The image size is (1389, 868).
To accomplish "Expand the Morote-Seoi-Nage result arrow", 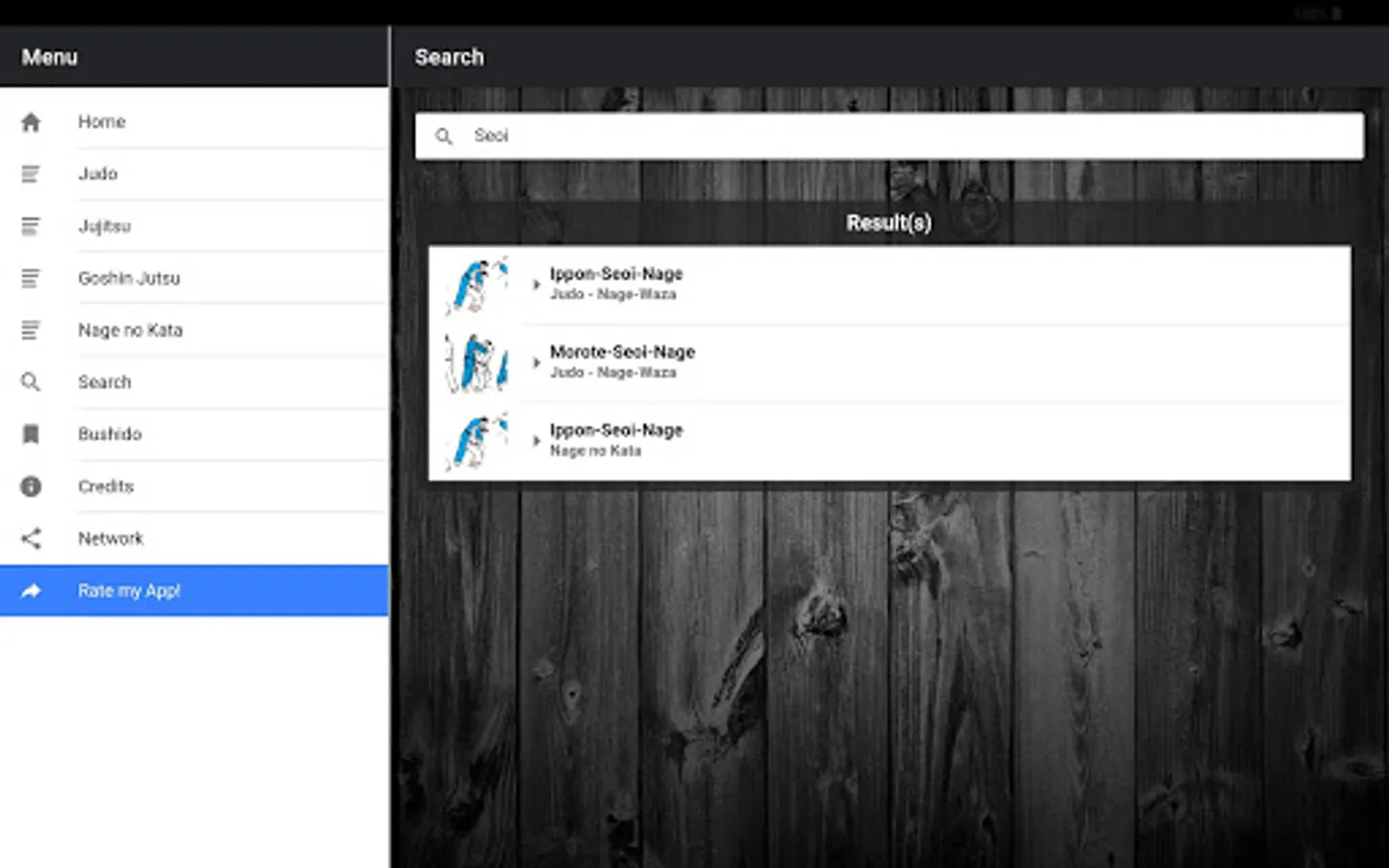I will pyautogui.click(x=536, y=363).
